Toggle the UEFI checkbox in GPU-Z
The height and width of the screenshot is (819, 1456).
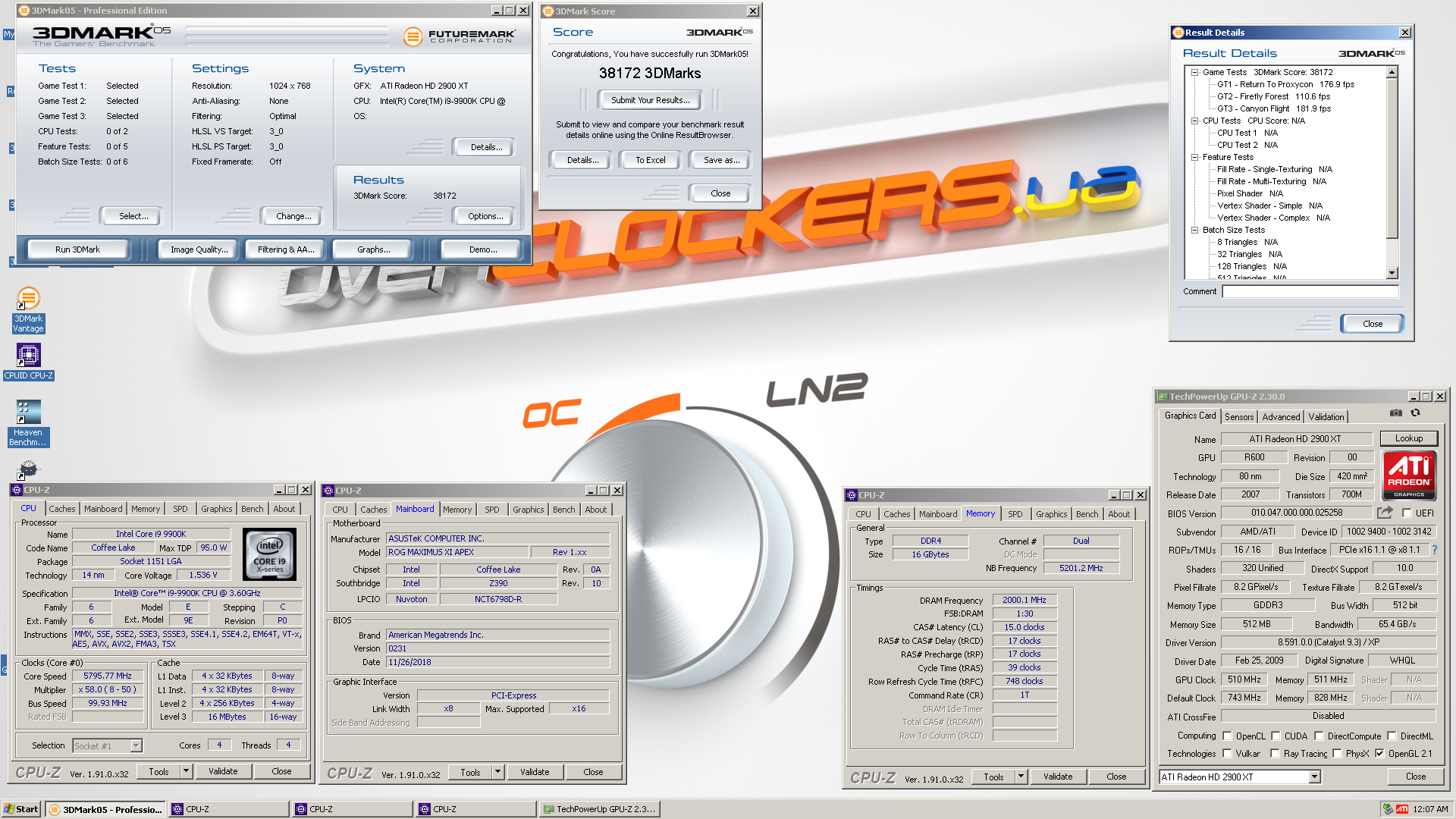[x=1407, y=513]
